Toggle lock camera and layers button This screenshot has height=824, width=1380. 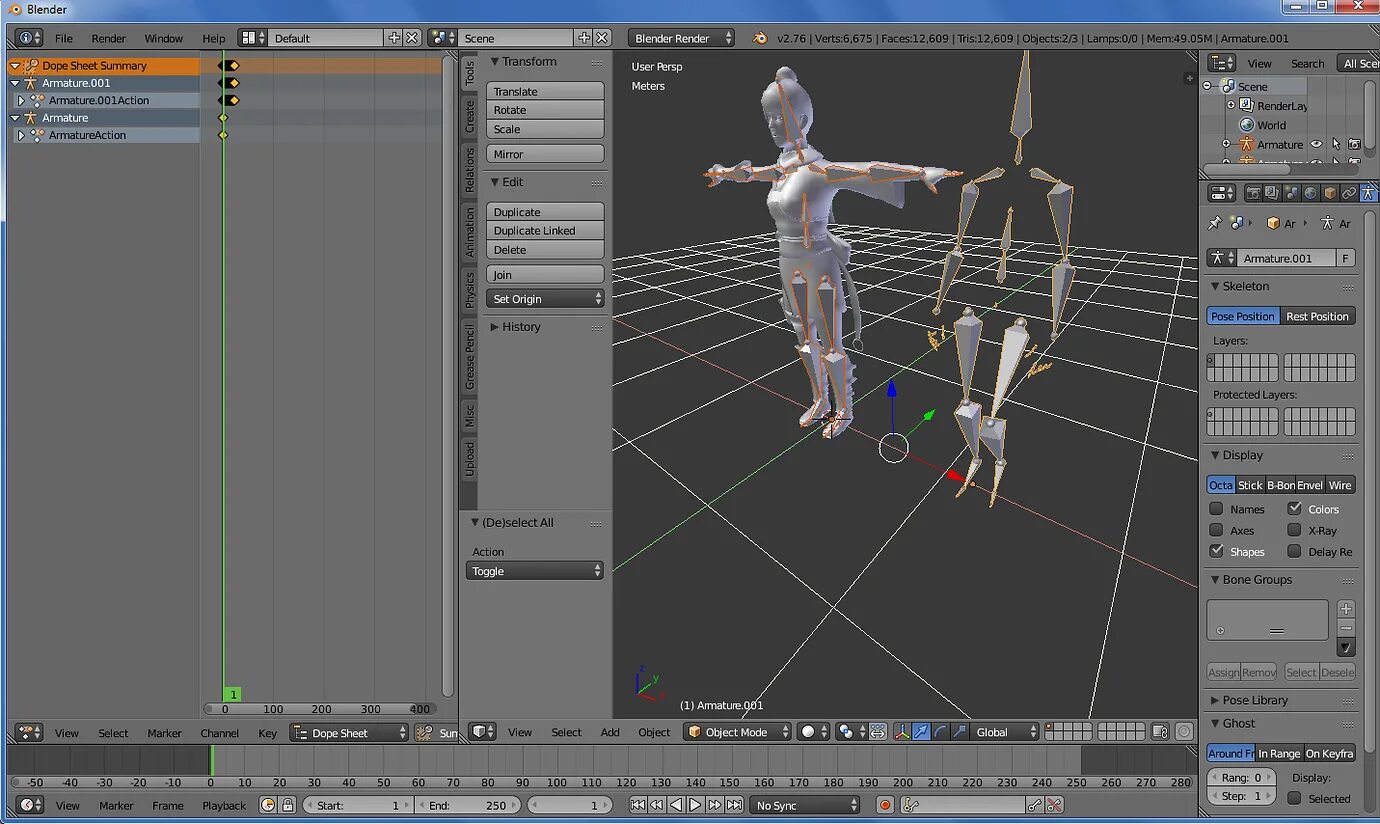click(x=1160, y=732)
